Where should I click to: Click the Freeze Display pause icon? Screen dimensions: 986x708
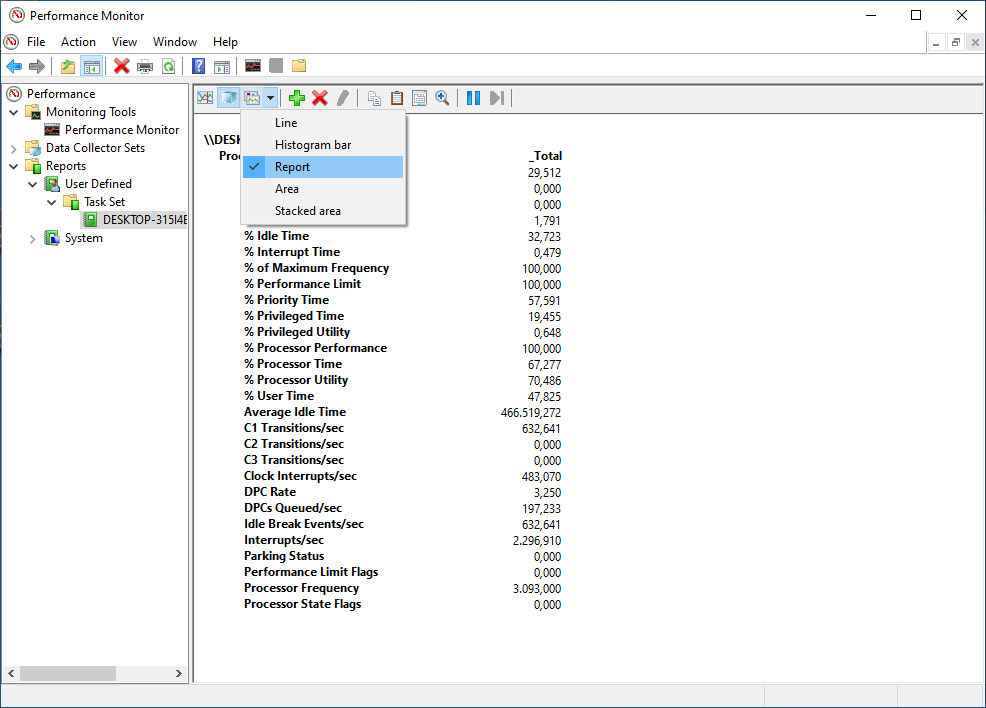[470, 97]
